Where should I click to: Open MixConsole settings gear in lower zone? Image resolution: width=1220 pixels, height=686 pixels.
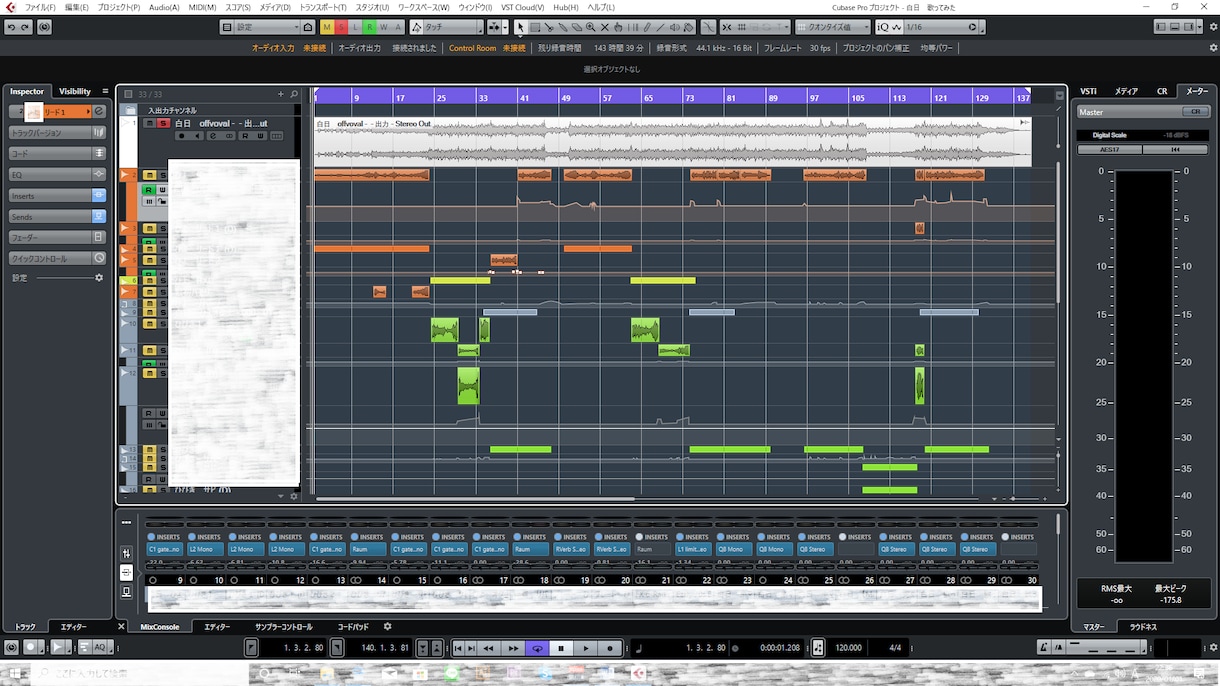tap(388, 627)
